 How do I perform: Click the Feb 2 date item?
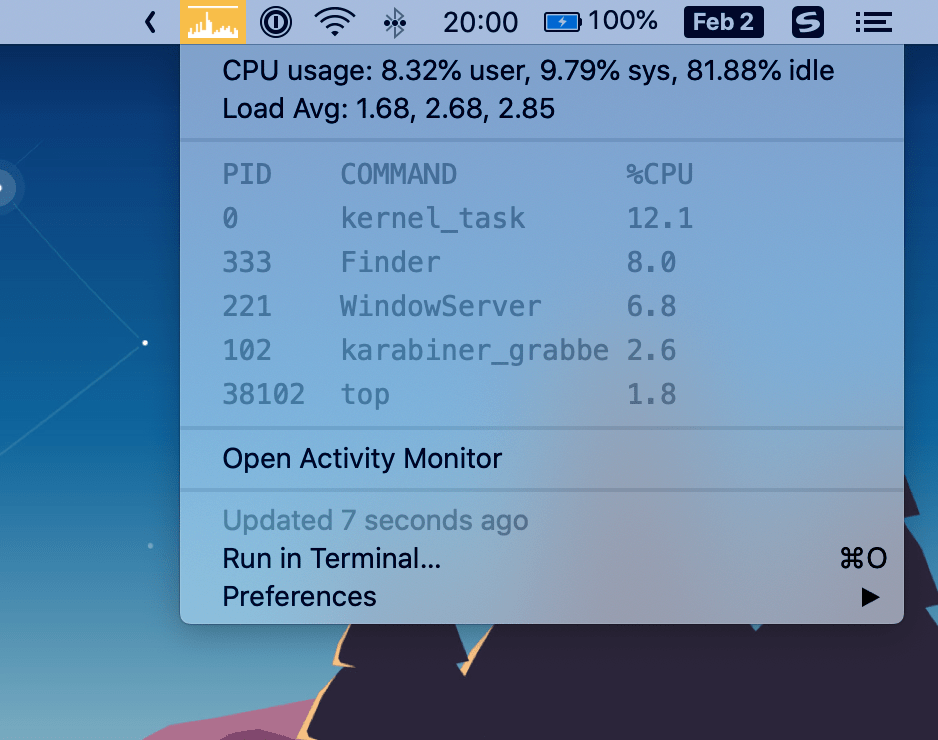coord(724,22)
